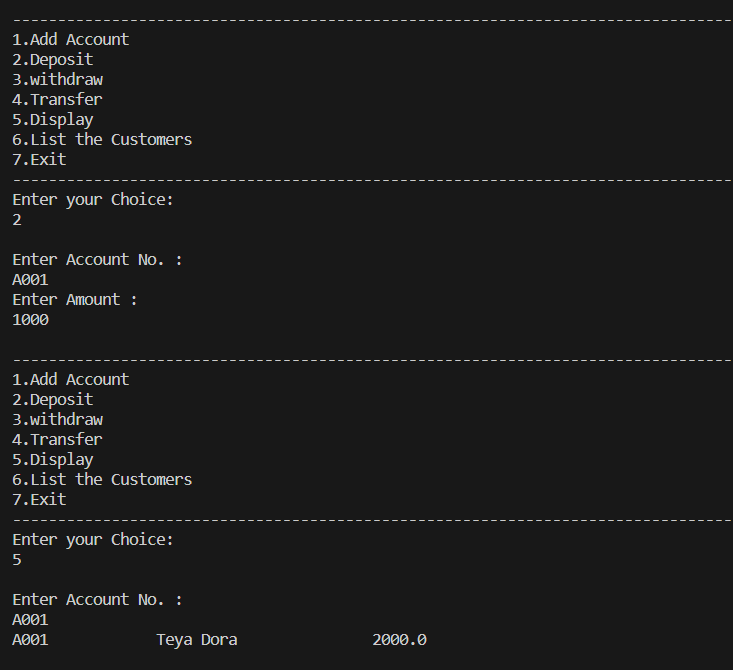Click '7.Exit' in the first menu
The width and height of the screenshot is (733, 670).
tap(39, 160)
